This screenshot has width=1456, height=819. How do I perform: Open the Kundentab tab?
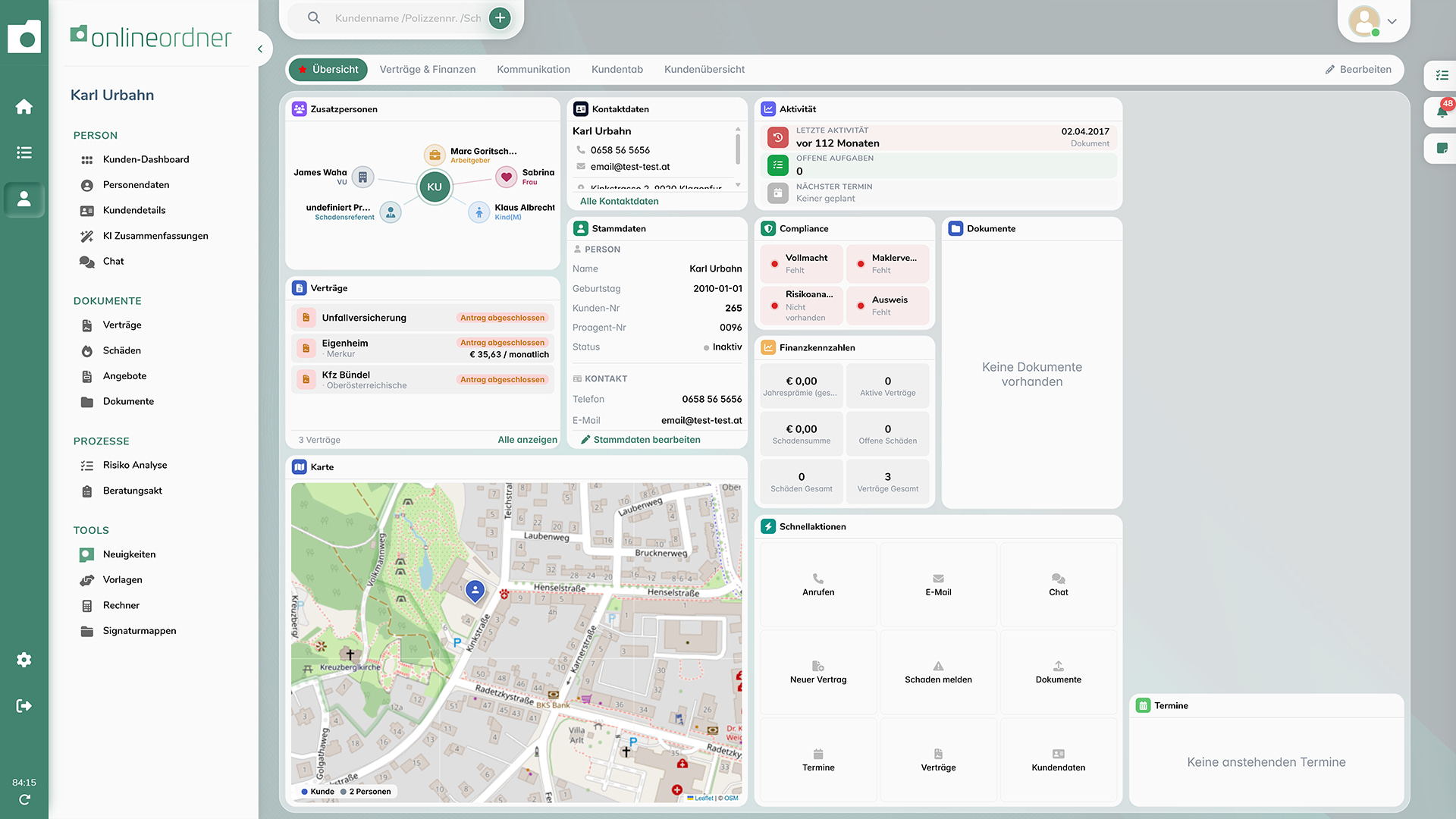coord(617,69)
